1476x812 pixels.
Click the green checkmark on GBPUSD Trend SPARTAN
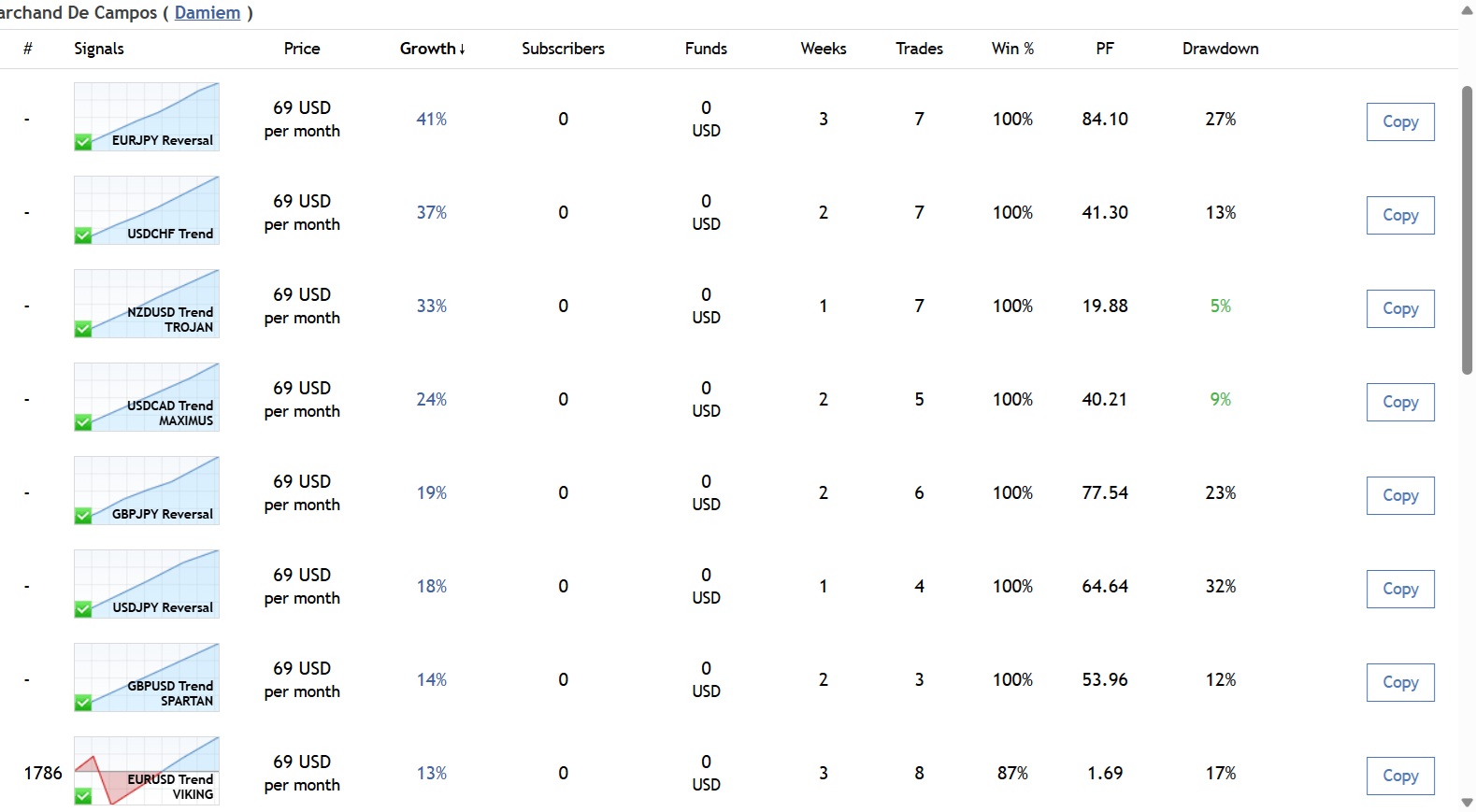(x=83, y=703)
